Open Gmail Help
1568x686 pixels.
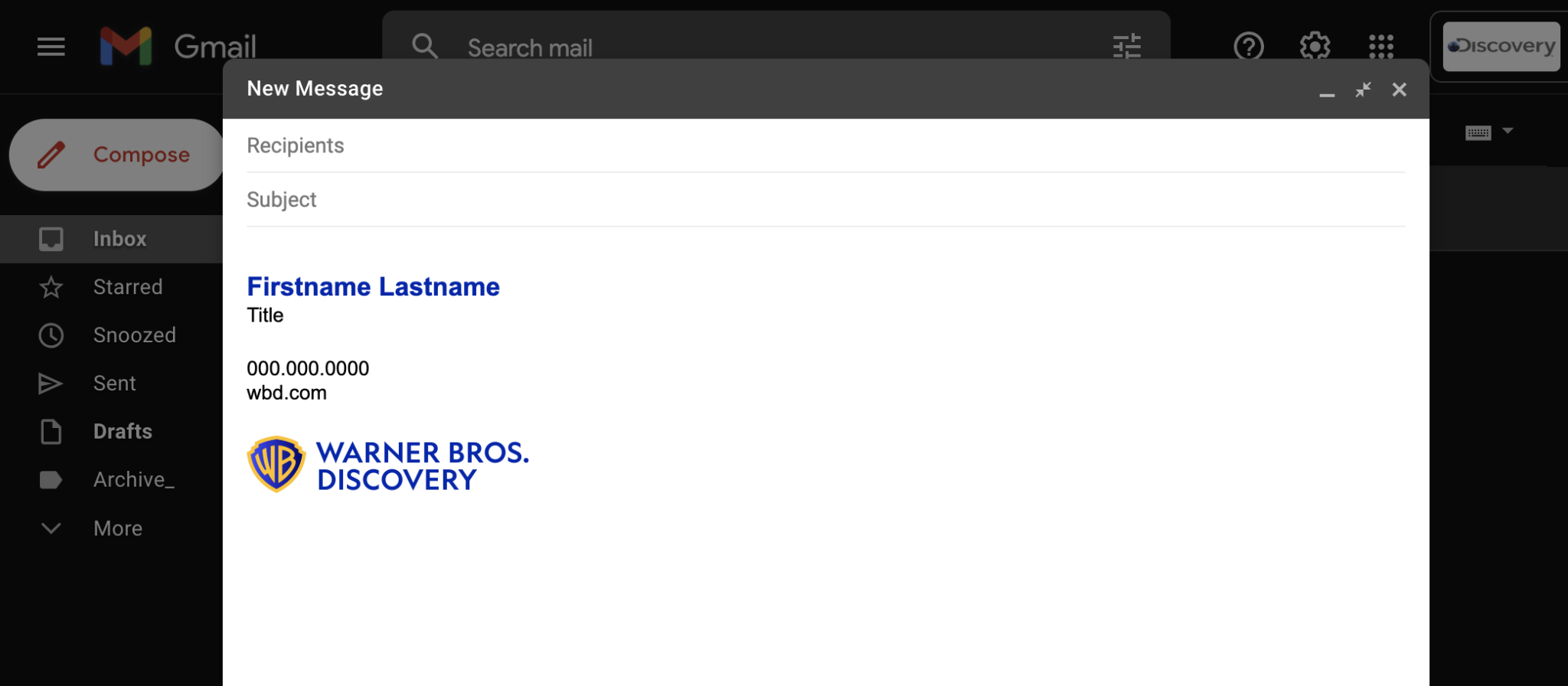[1248, 47]
